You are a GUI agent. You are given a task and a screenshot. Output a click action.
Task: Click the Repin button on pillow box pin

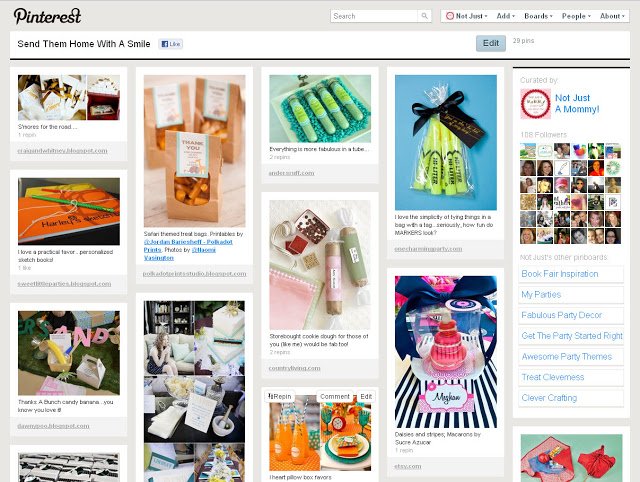[280, 396]
